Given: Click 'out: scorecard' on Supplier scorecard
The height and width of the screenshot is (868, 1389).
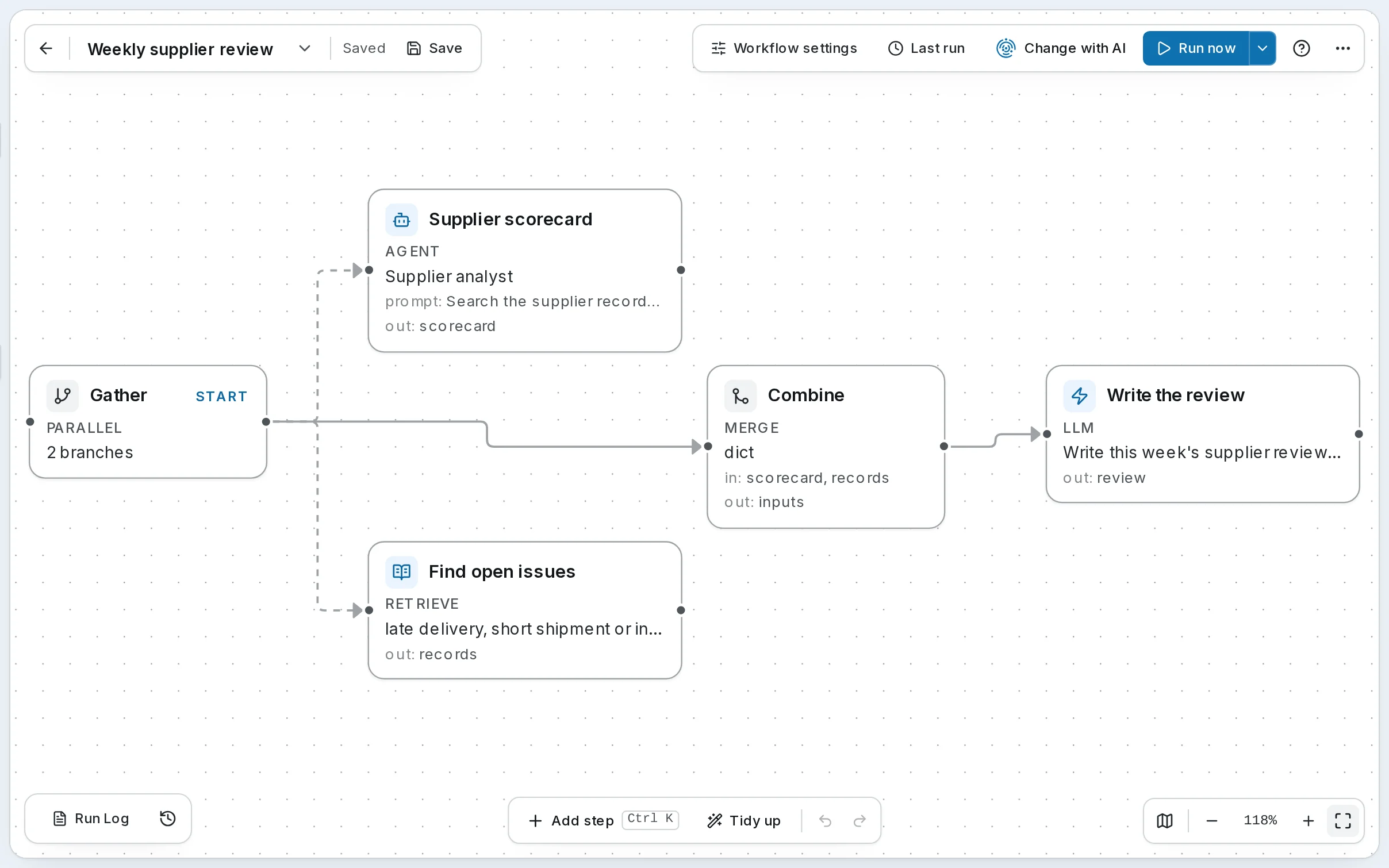Looking at the screenshot, I should pyautogui.click(x=440, y=326).
